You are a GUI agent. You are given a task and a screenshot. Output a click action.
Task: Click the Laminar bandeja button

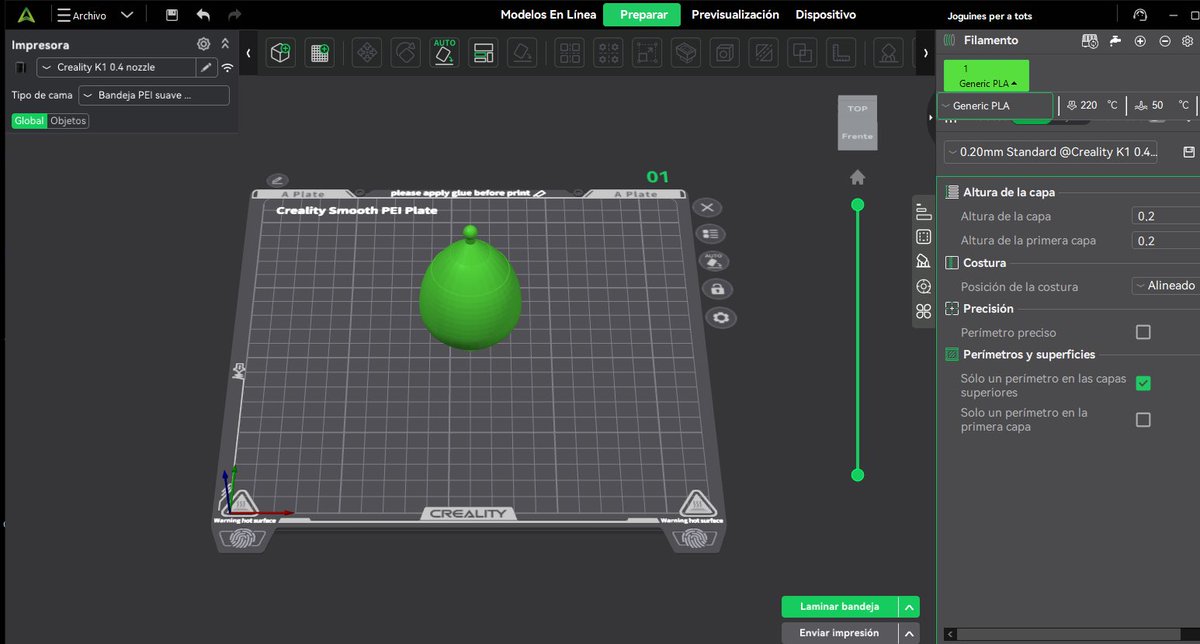point(840,607)
